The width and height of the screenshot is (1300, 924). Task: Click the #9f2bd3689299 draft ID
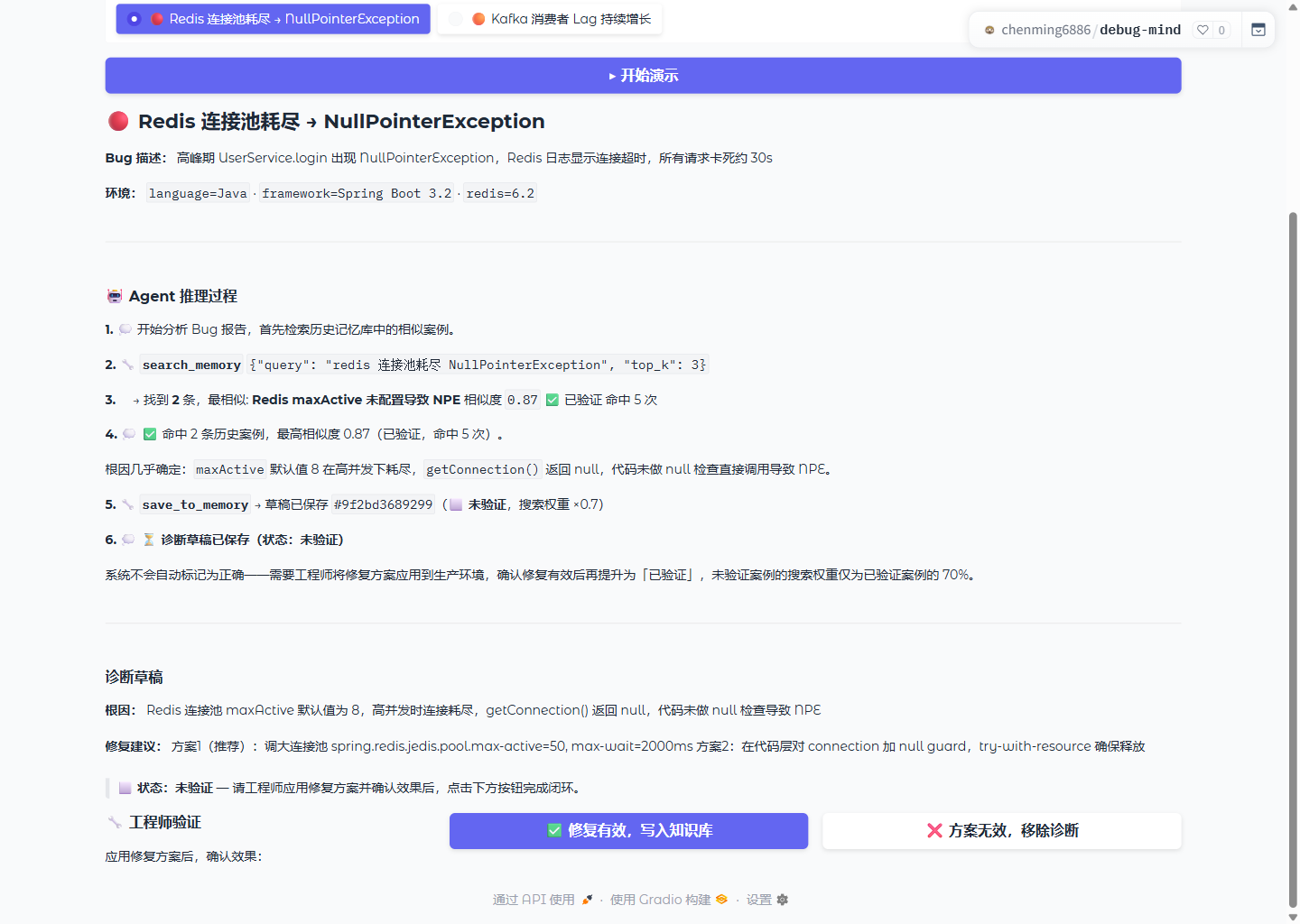(x=383, y=504)
